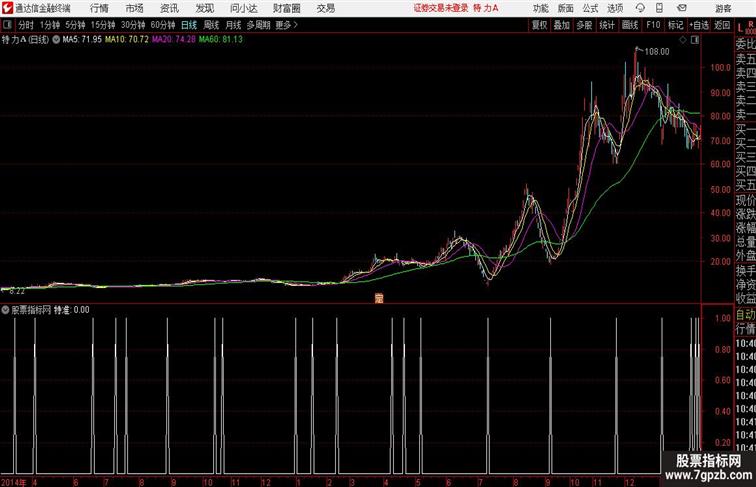Open the envelope messages icon
Image resolution: width=756 pixels, height=487 pixels.
click(681, 8)
